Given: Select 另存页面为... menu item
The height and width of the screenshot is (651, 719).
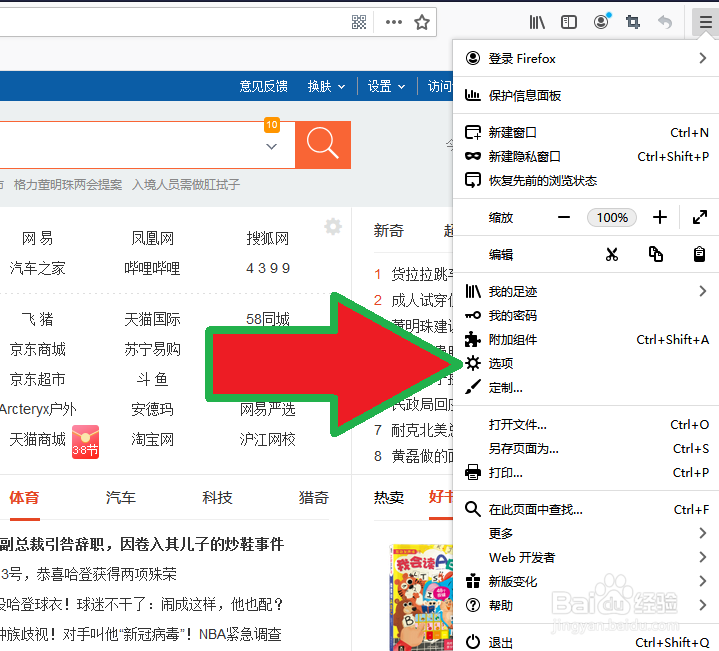Looking at the screenshot, I should point(586,448).
